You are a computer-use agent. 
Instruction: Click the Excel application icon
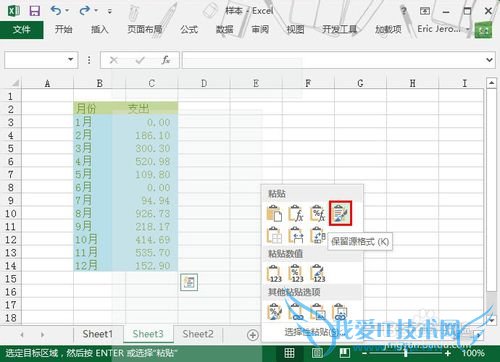[14, 11]
